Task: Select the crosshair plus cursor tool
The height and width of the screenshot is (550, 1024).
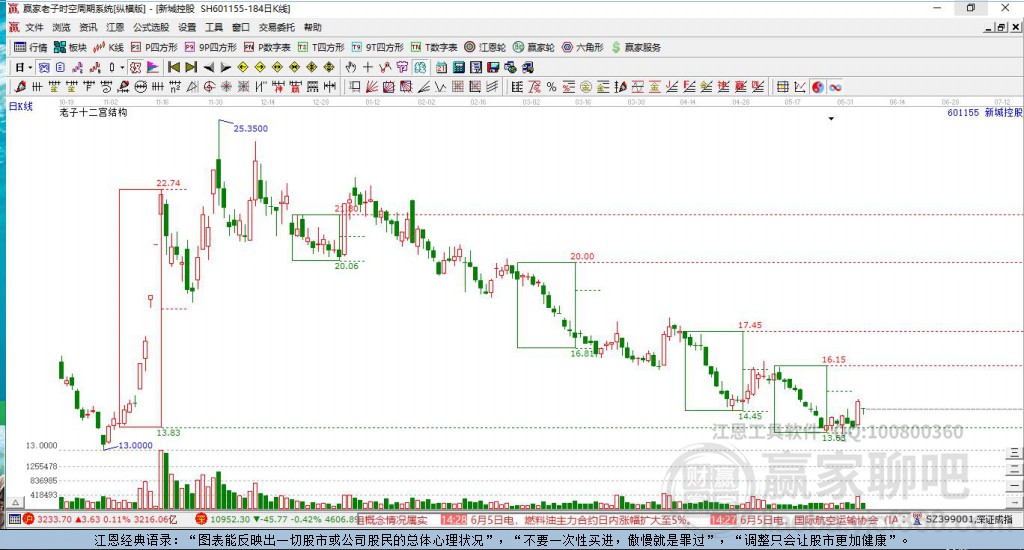Action: point(368,67)
